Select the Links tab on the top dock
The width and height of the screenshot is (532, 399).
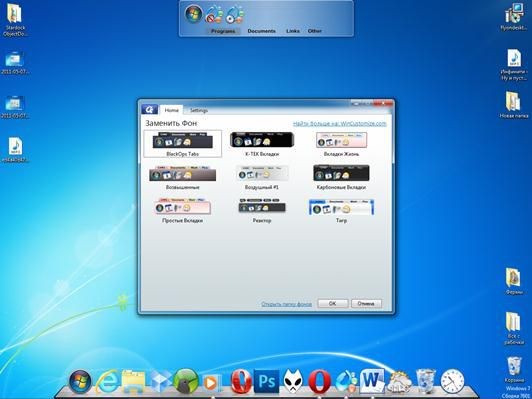coord(293,31)
